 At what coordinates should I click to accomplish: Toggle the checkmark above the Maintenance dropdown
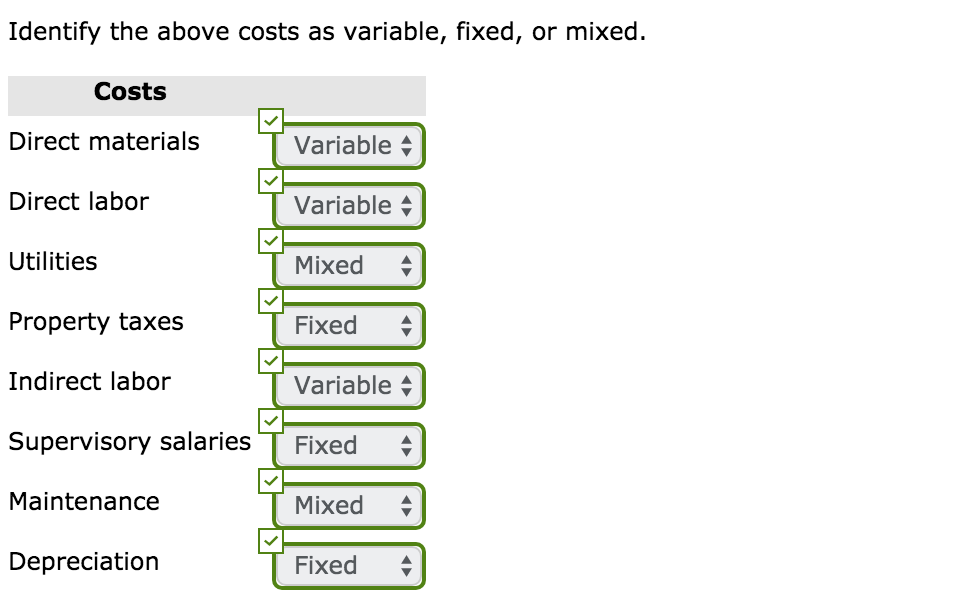point(270,481)
